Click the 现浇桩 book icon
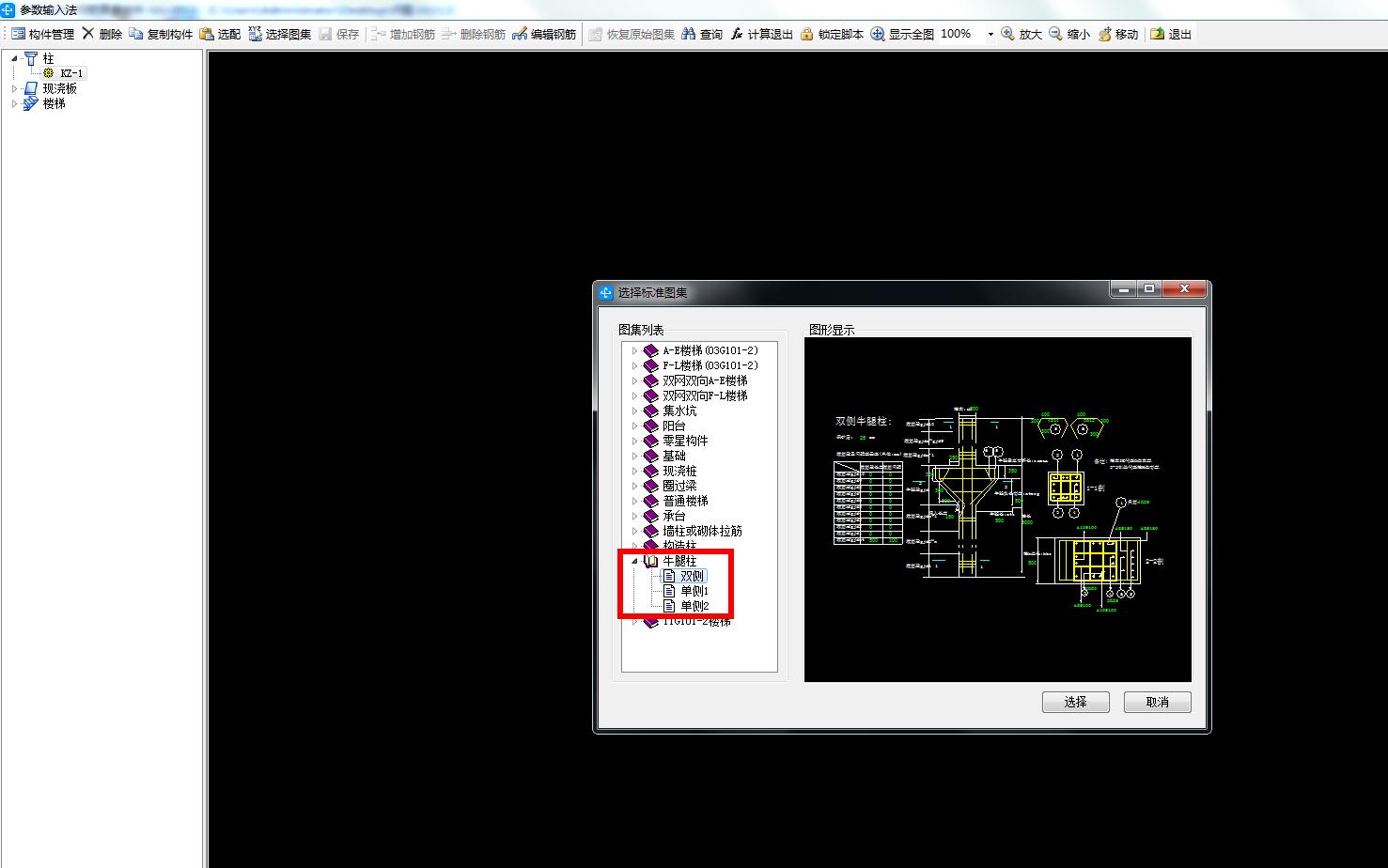Screen dimensions: 1388x868 pyautogui.click(x=651, y=471)
